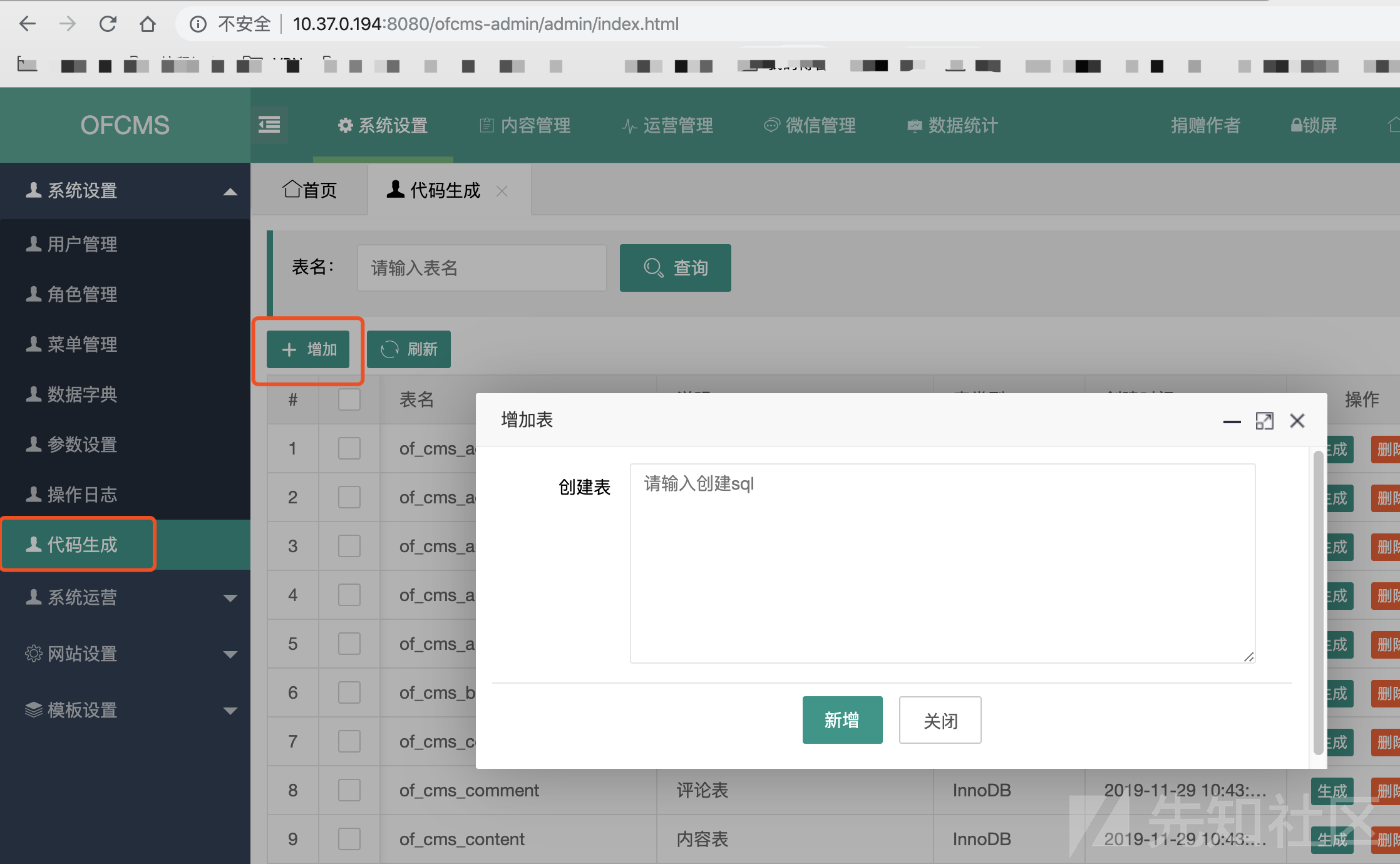Open 数据字典 in the sidebar

coord(125,394)
